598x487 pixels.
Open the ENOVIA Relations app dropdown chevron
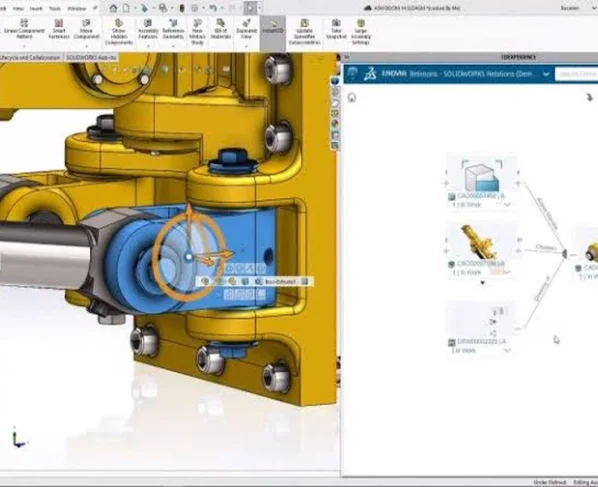pyautogui.click(x=546, y=74)
